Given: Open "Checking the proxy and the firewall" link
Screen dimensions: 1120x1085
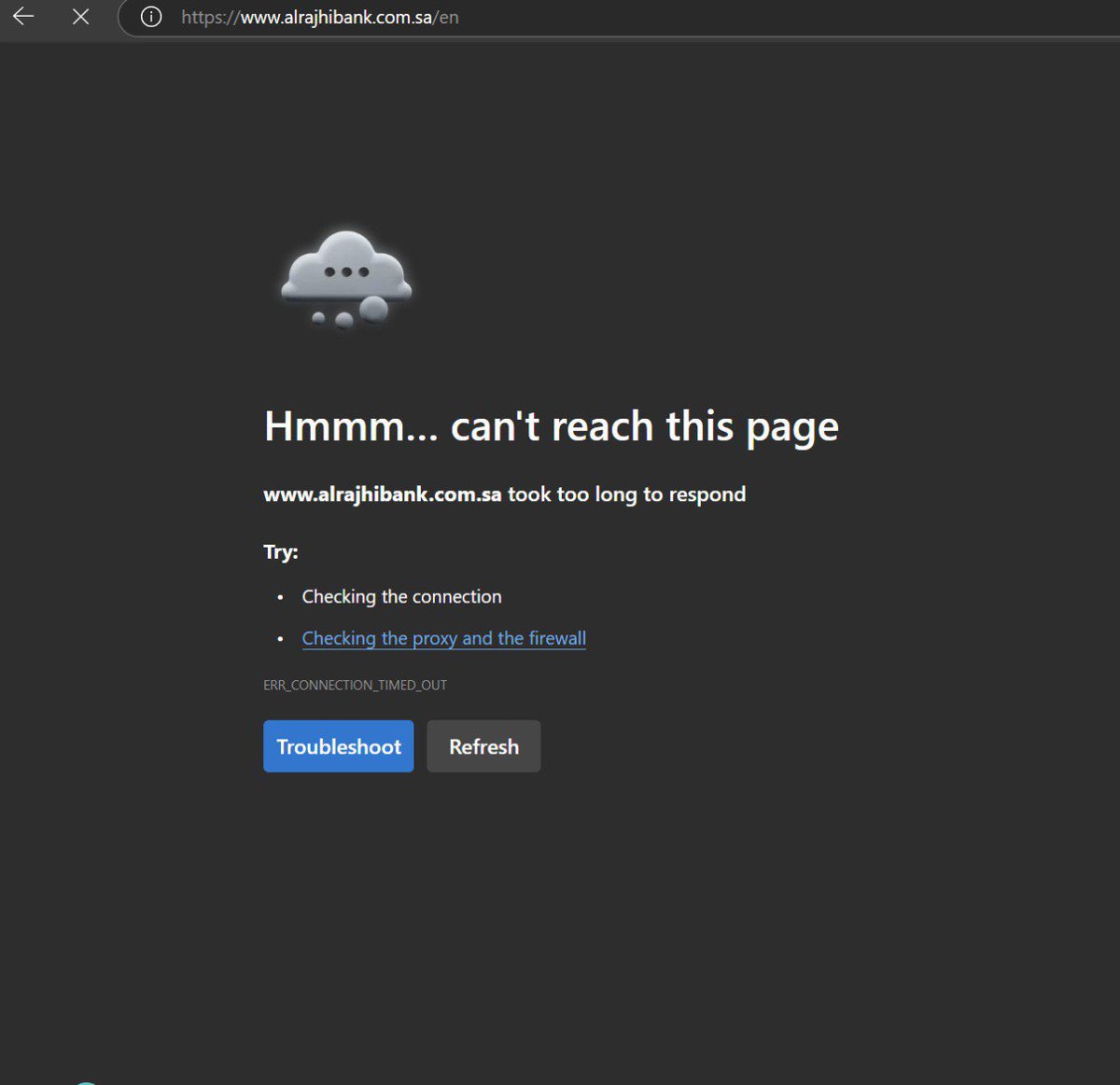Looking at the screenshot, I should pos(444,638).
